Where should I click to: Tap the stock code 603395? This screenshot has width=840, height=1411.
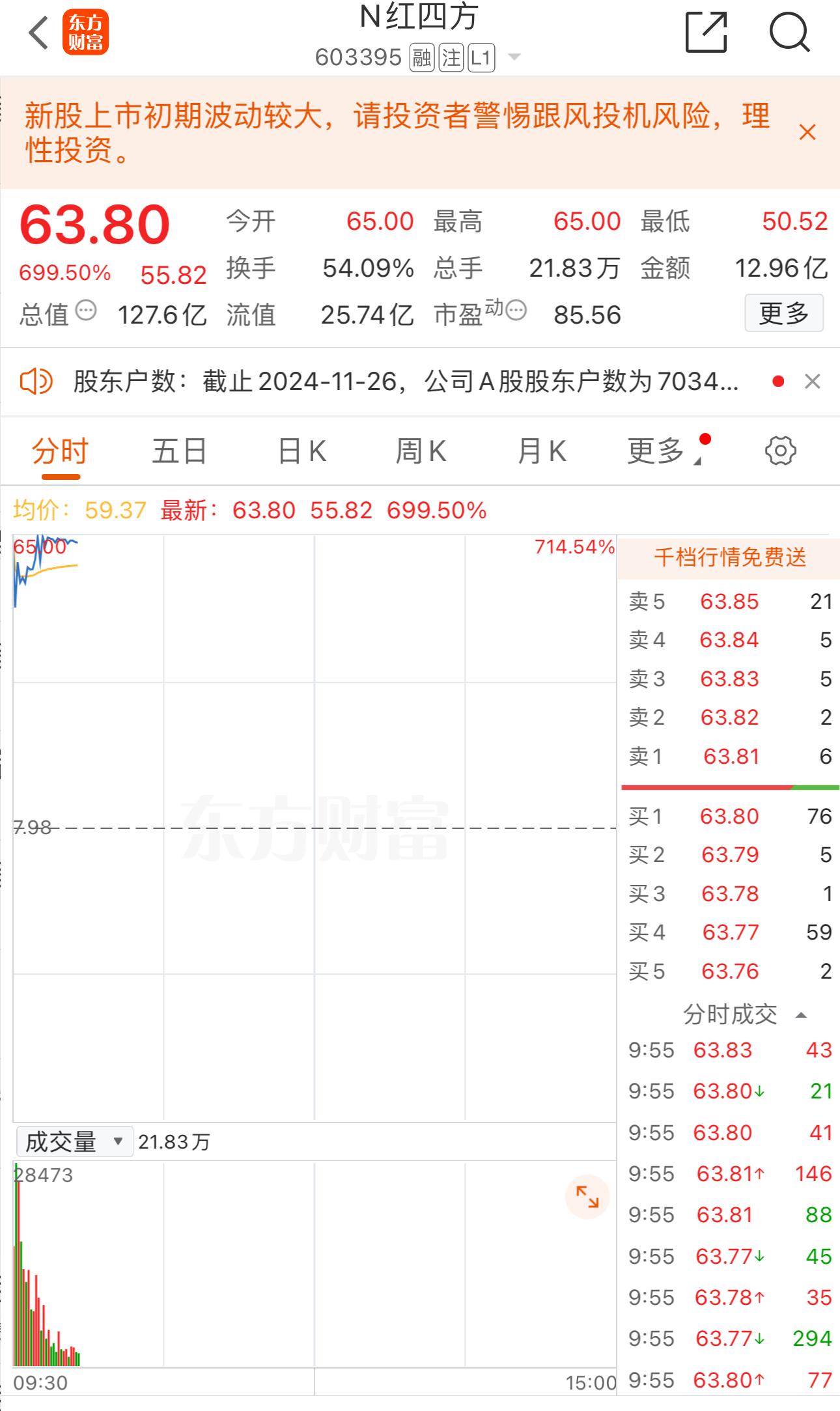pos(358,58)
